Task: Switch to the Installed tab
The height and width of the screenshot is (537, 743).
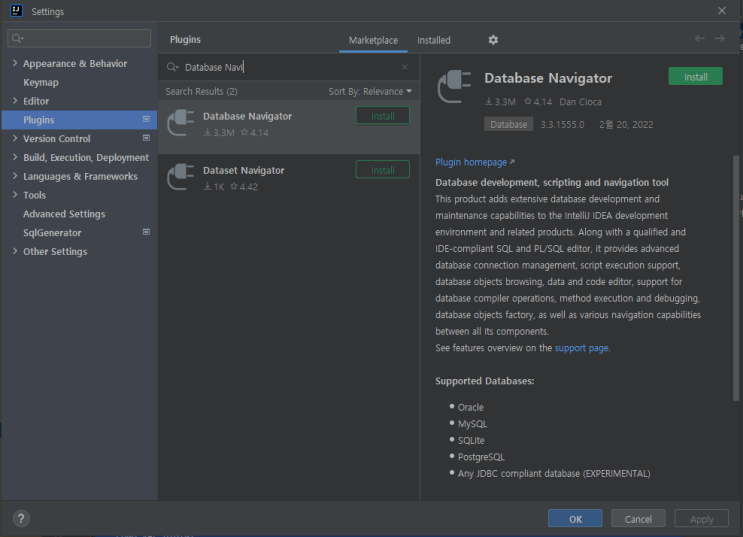Action: tap(434, 40)
